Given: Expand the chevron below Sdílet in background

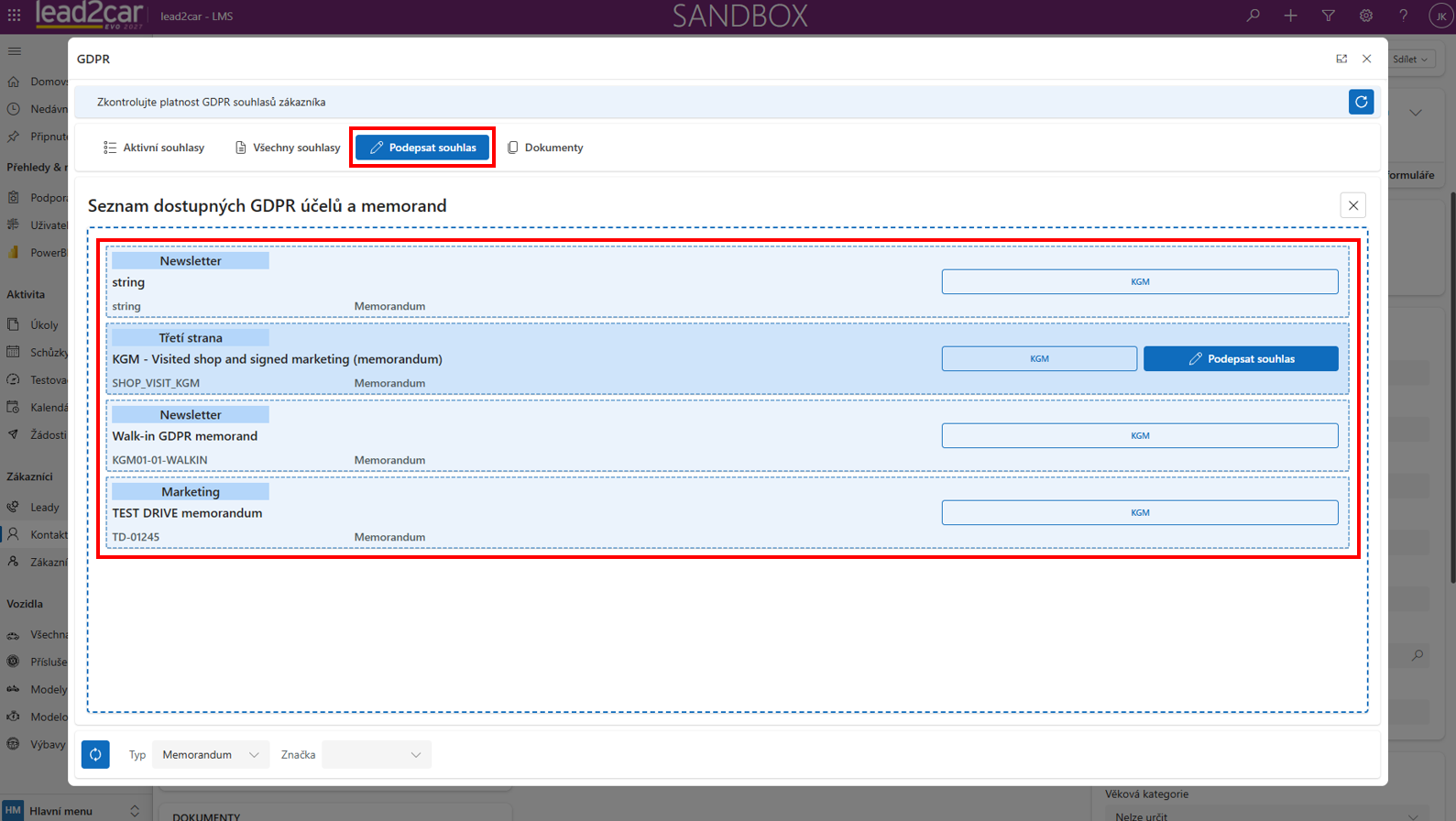Looking at the screenshot, I should [x=1416, y=113].
